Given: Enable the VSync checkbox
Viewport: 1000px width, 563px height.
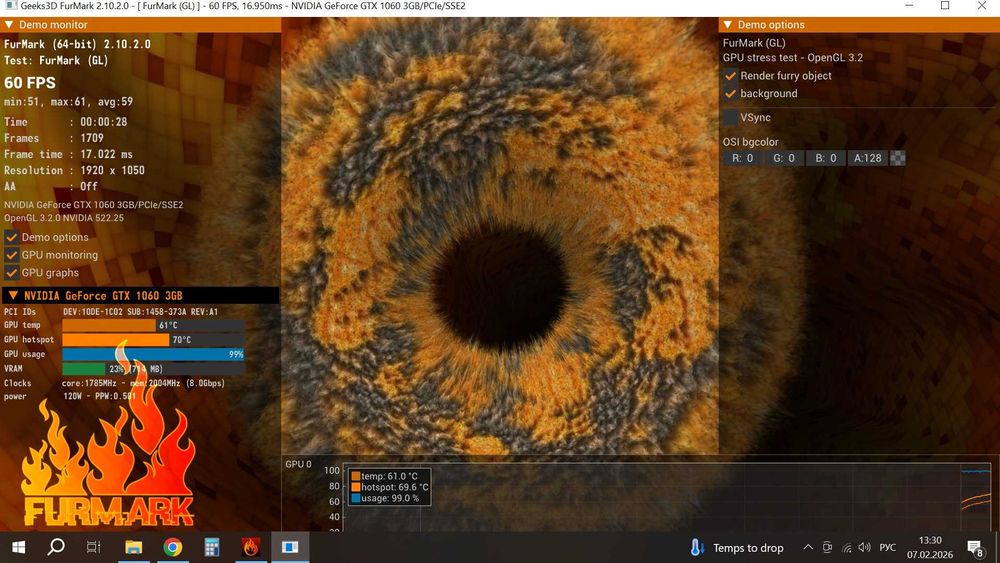Looking at the screenshot, I should [730, 117].
